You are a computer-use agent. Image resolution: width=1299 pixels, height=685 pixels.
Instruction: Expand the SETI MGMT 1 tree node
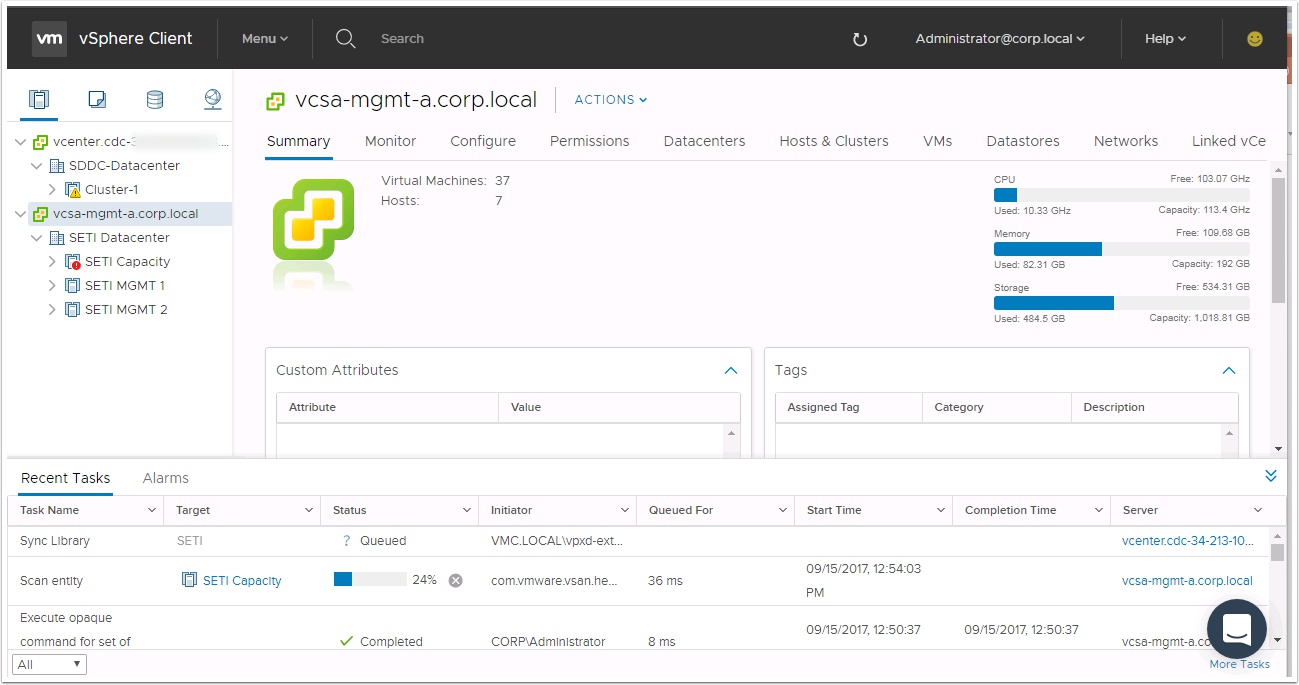pos(53,286)
